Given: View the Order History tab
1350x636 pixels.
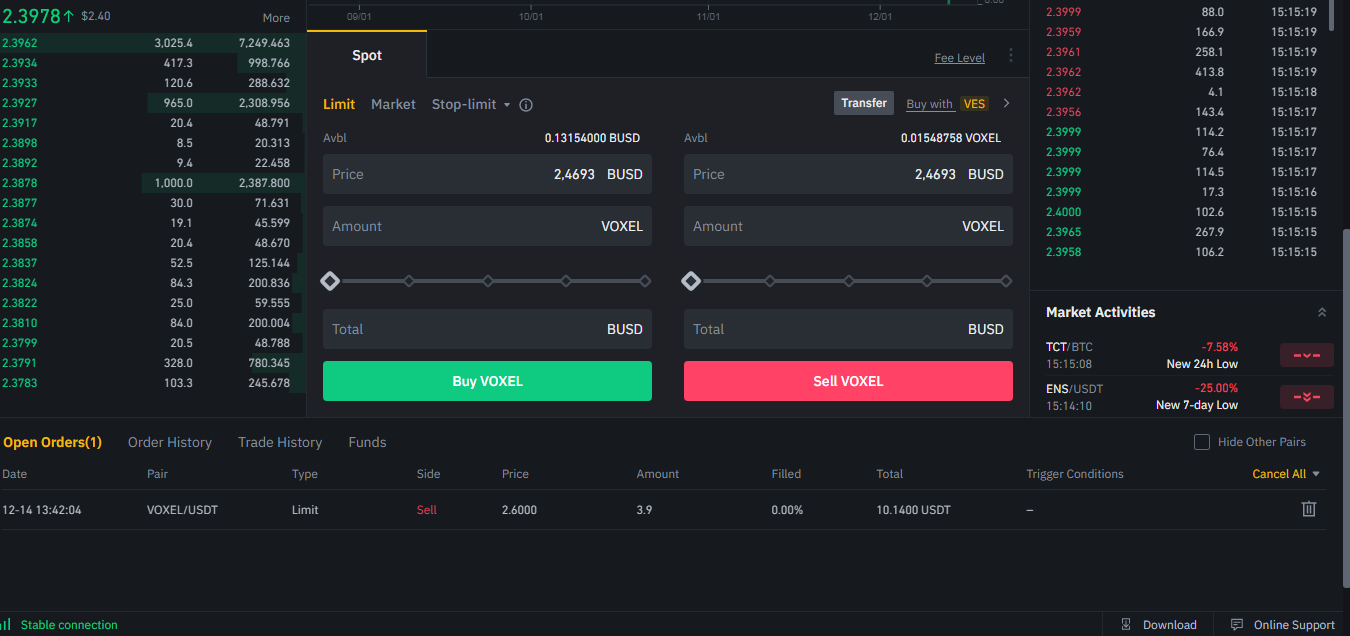Looking at the screenshot, I should tap(170, 442).
